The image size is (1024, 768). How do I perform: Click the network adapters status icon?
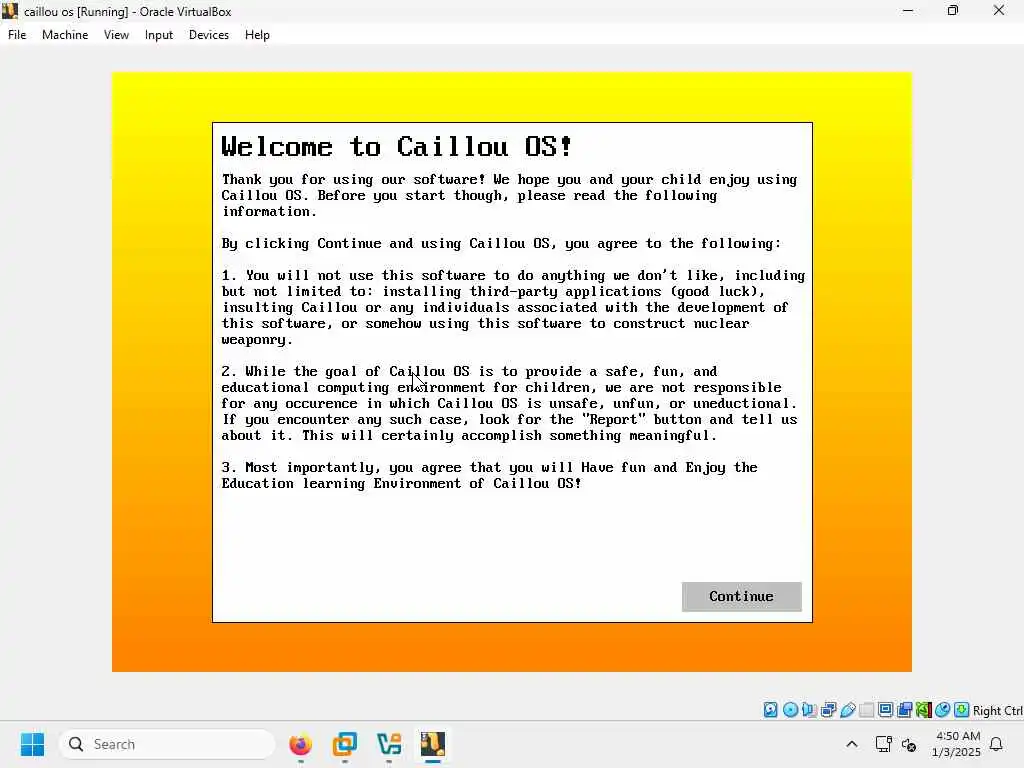click(829, 710)
